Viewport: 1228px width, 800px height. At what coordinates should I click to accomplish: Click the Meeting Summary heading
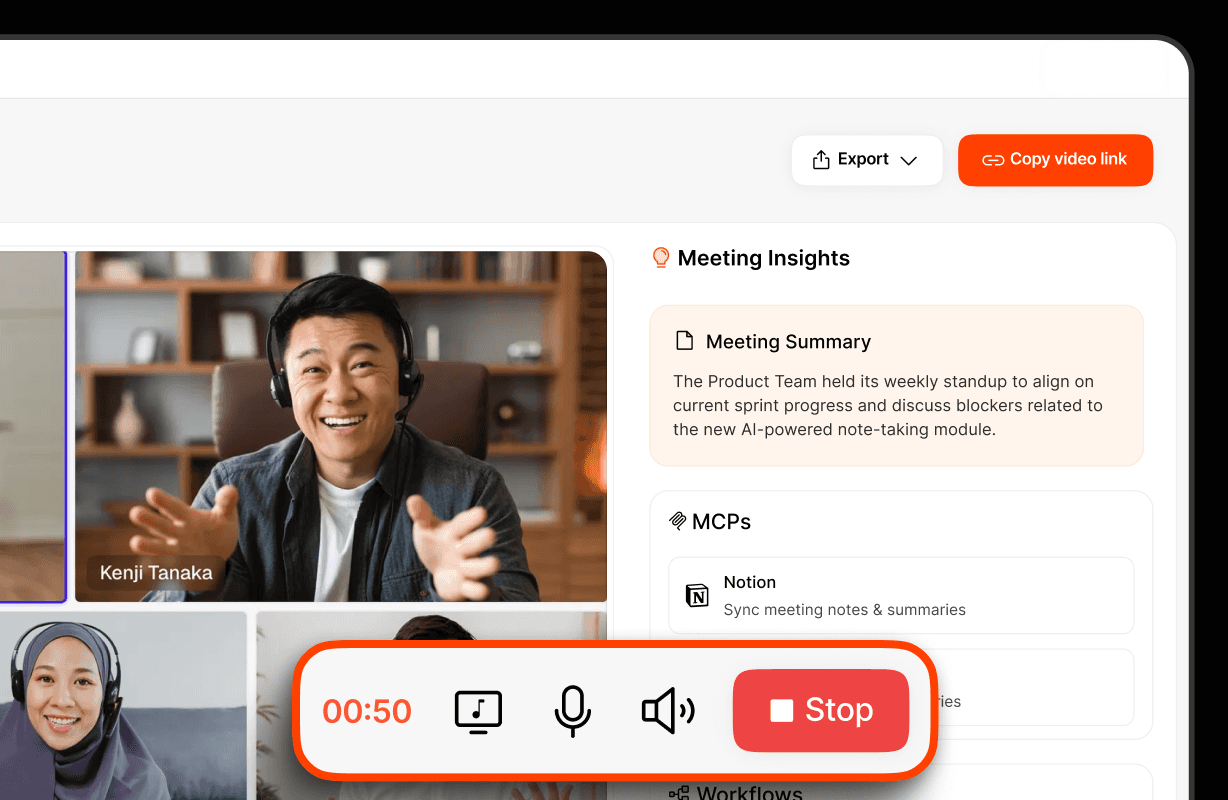[x=788, y=342]
